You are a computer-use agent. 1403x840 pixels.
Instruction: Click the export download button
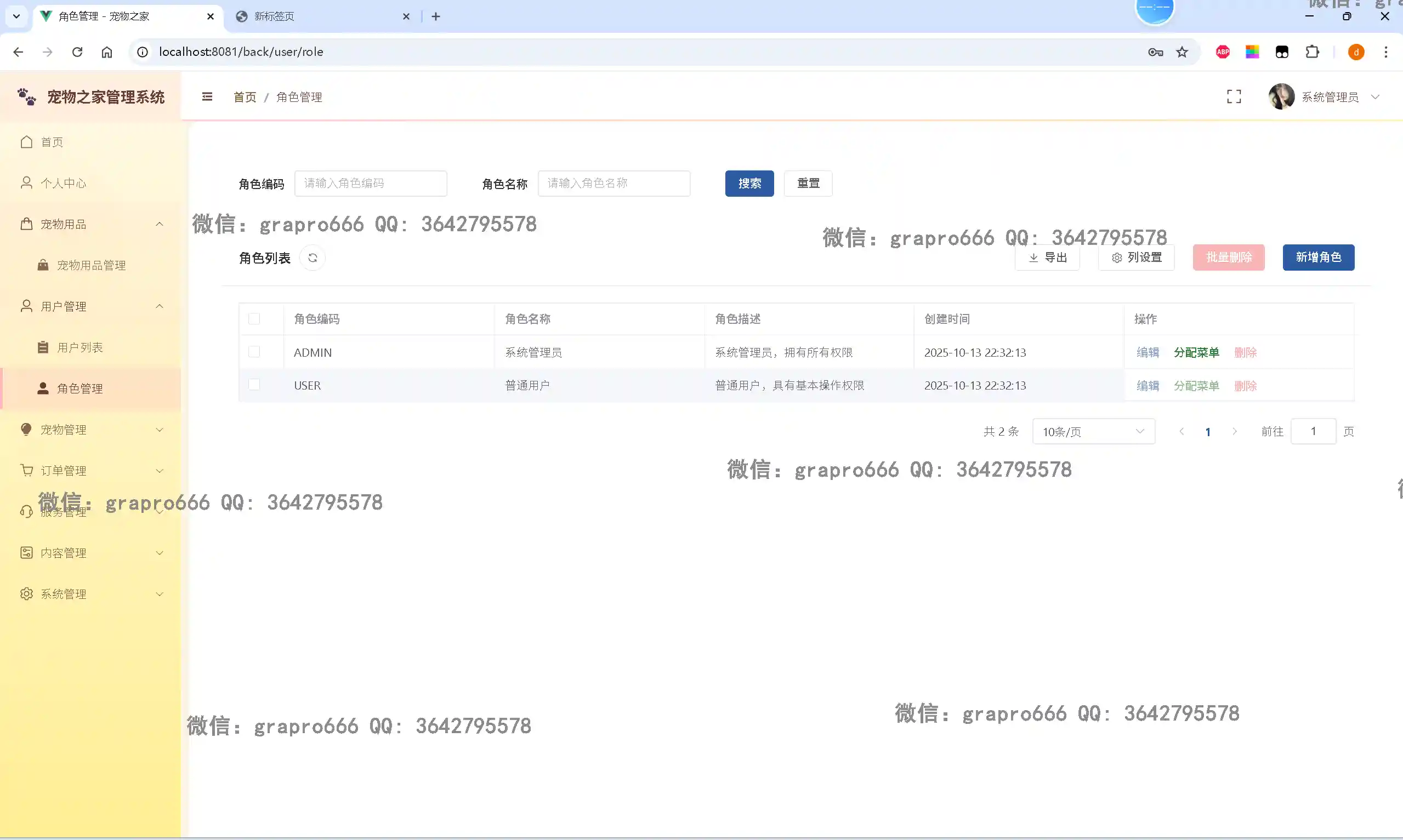coord(1047,258)
